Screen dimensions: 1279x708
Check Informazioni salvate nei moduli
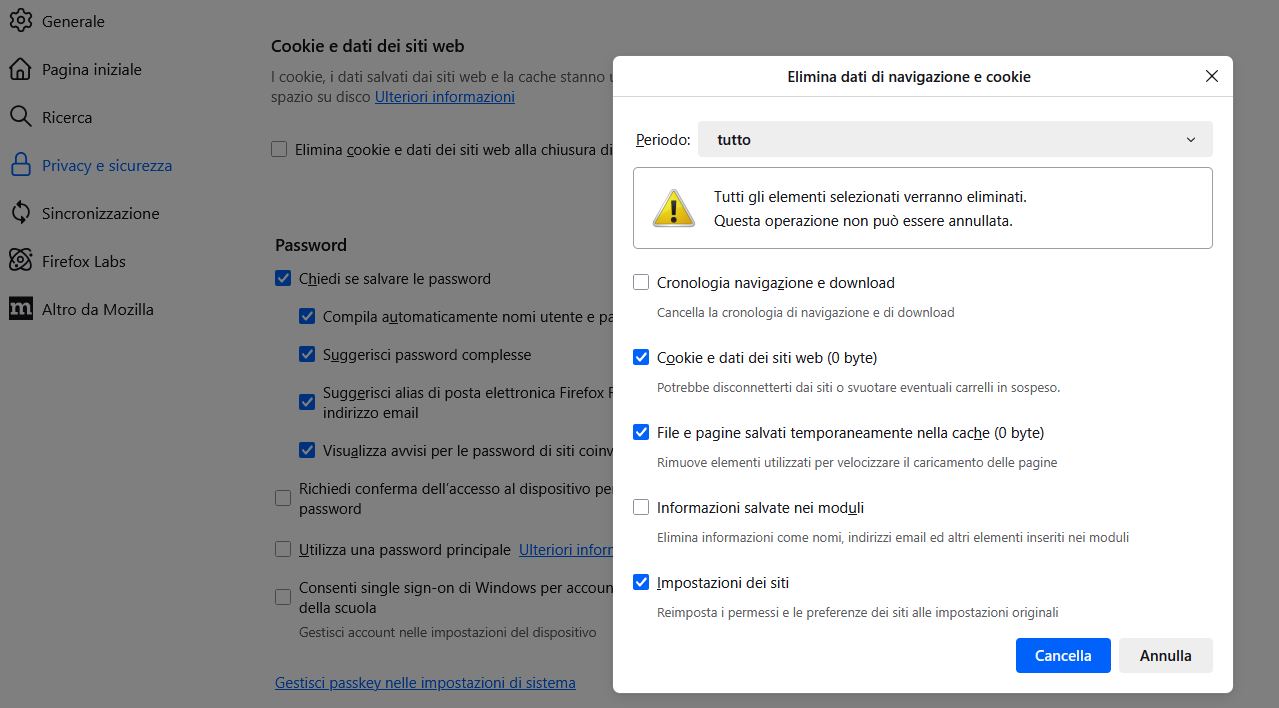pos(641,507)
